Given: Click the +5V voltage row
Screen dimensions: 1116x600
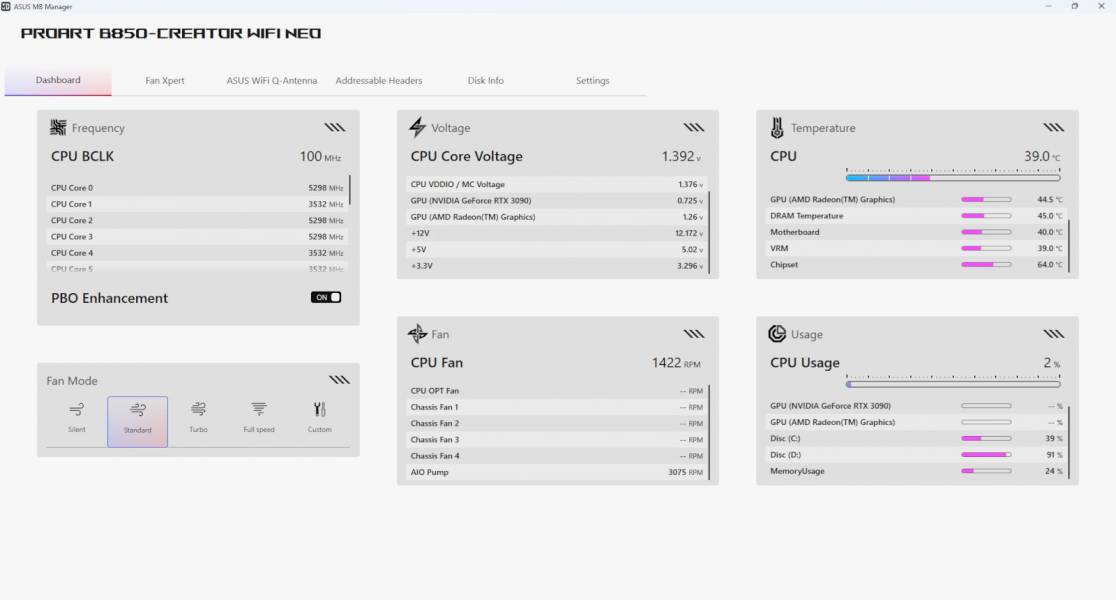Looking at the screenshot, I should click(557, 250).
